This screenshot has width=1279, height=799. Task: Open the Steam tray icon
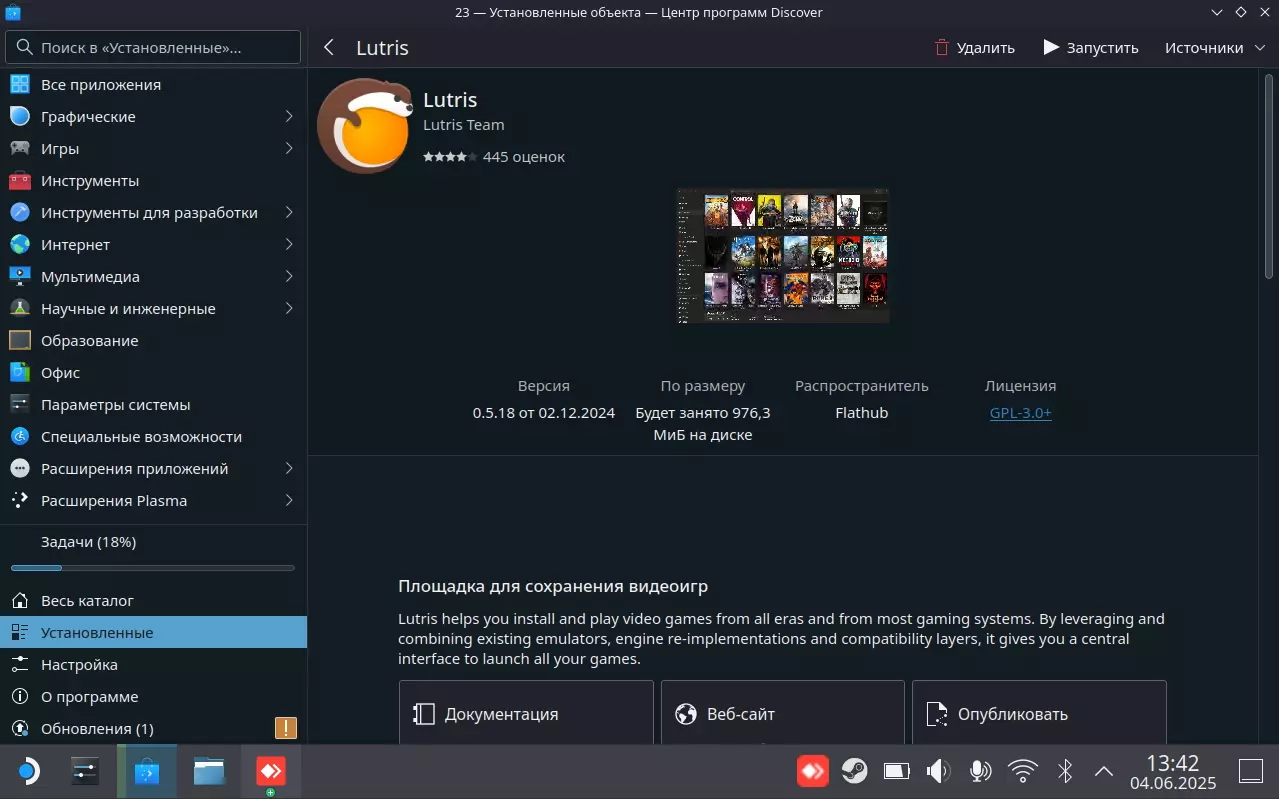(854, 771)
